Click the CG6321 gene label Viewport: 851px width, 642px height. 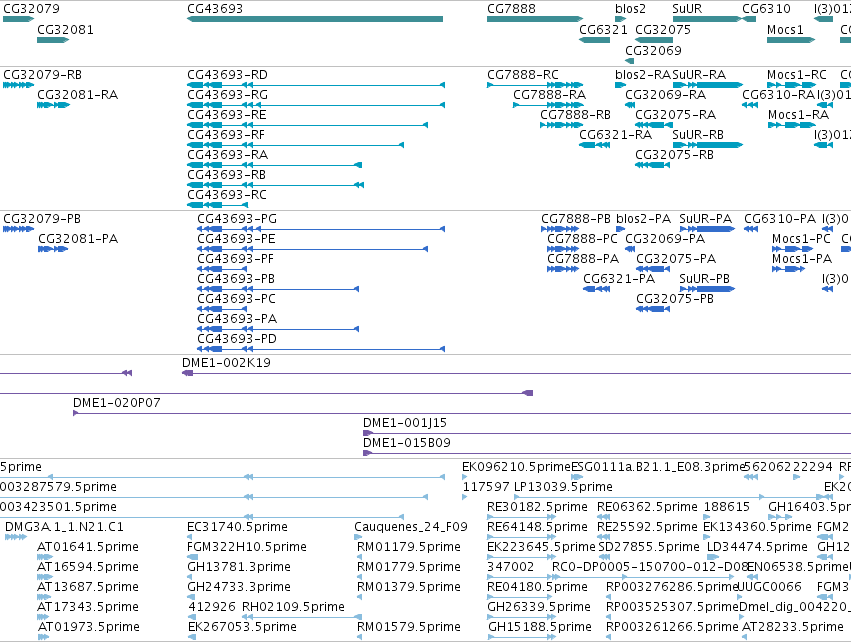coord(603,29)
